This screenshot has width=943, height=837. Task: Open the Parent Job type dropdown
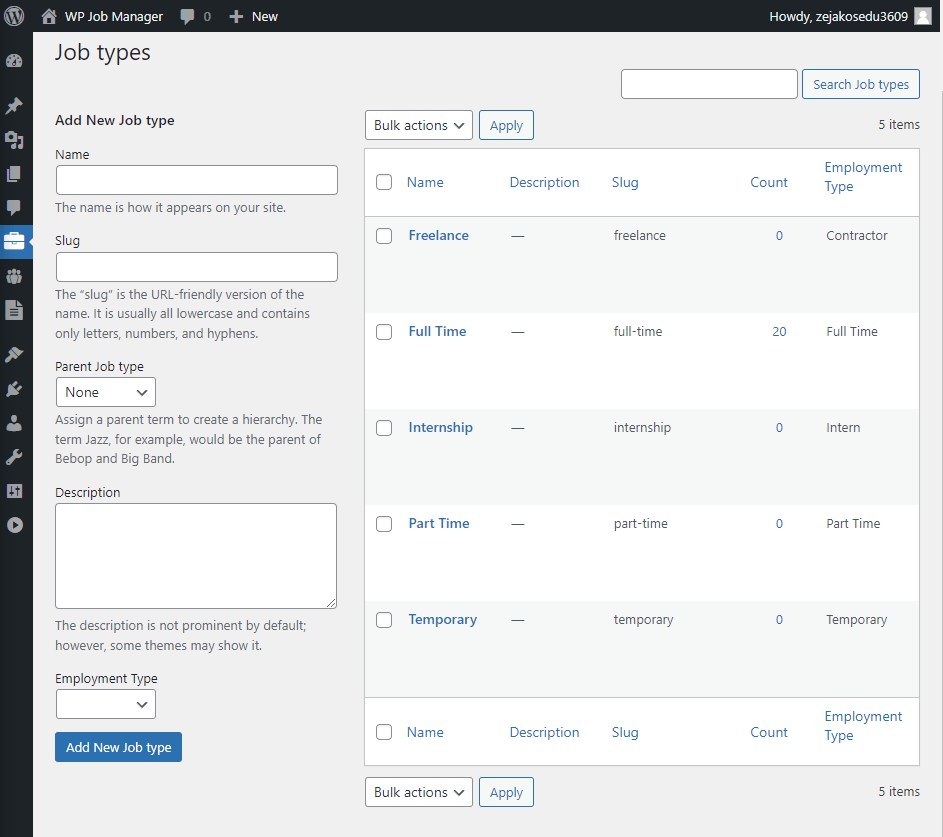(106, 392)
